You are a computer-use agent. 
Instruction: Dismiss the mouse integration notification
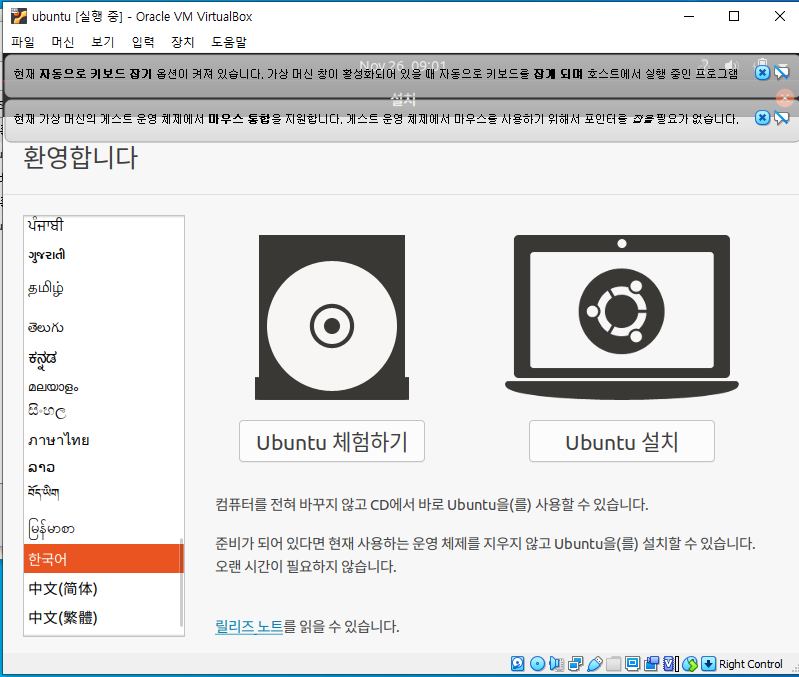tap(762, 118)
